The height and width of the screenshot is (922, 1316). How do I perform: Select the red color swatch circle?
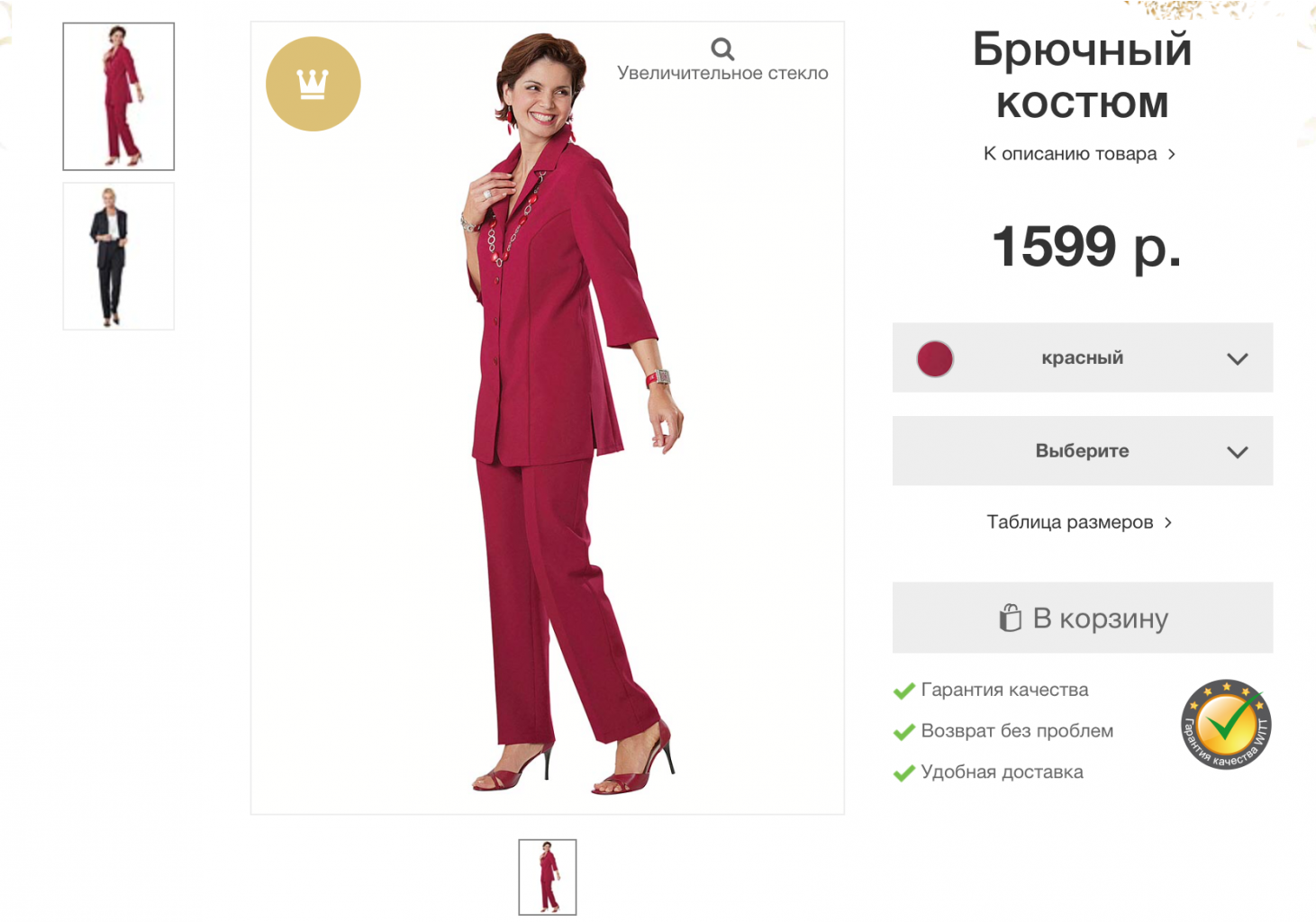935,358
